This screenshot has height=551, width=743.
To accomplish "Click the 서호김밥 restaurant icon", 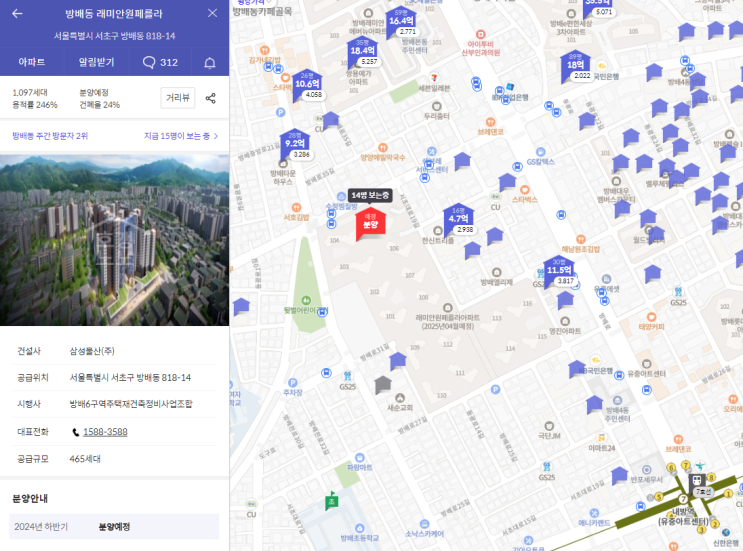I will [x=296, y=207].
